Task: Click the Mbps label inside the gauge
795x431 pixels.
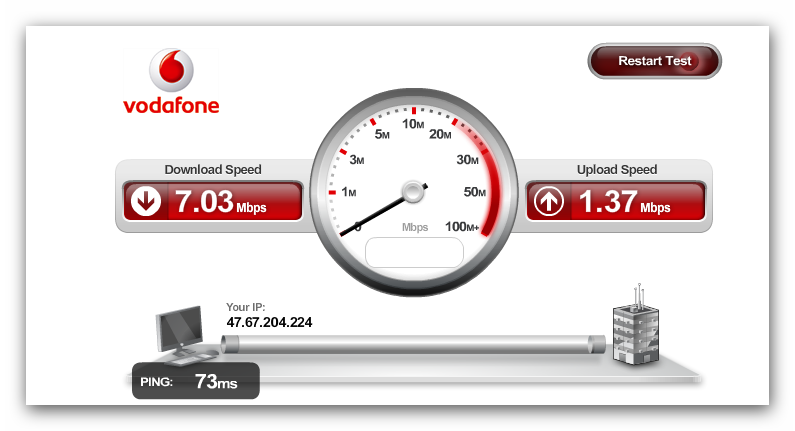Action: coord(415,228)
